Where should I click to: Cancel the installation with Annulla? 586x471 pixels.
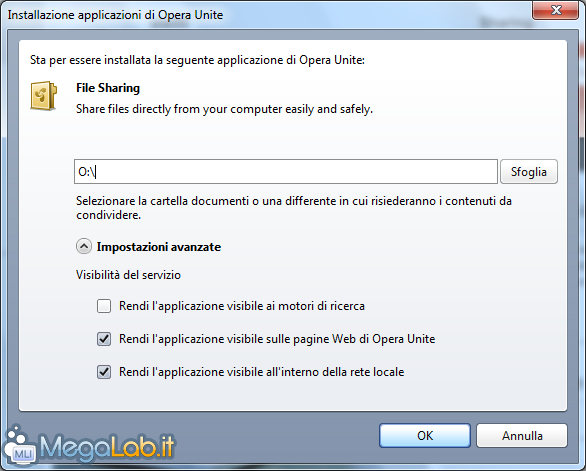(522, 435)
